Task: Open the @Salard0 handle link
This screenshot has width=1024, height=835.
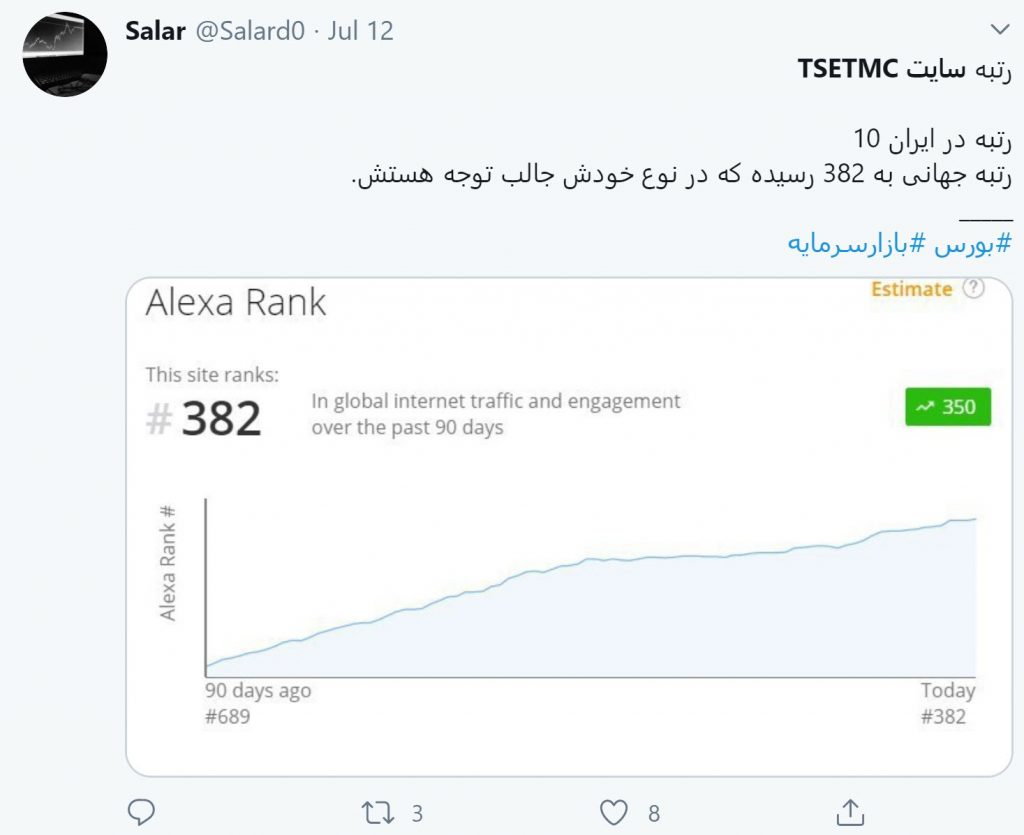Action: (250, 31)
